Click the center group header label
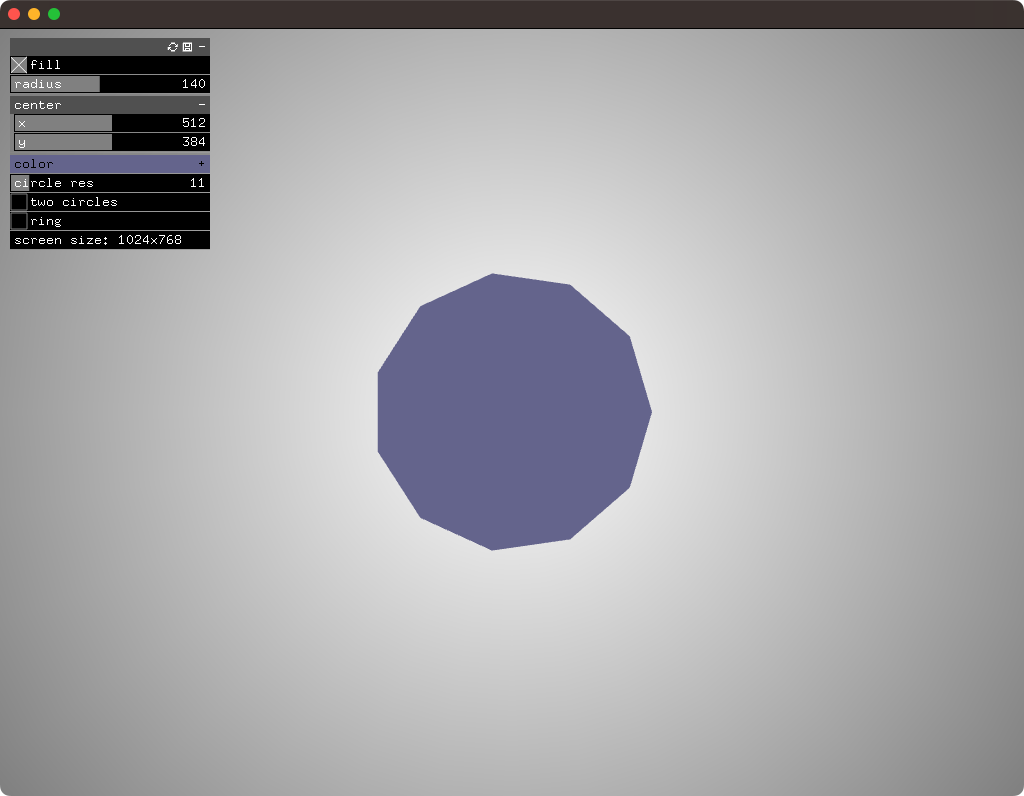1024x796 pixels. coord(38,105)
